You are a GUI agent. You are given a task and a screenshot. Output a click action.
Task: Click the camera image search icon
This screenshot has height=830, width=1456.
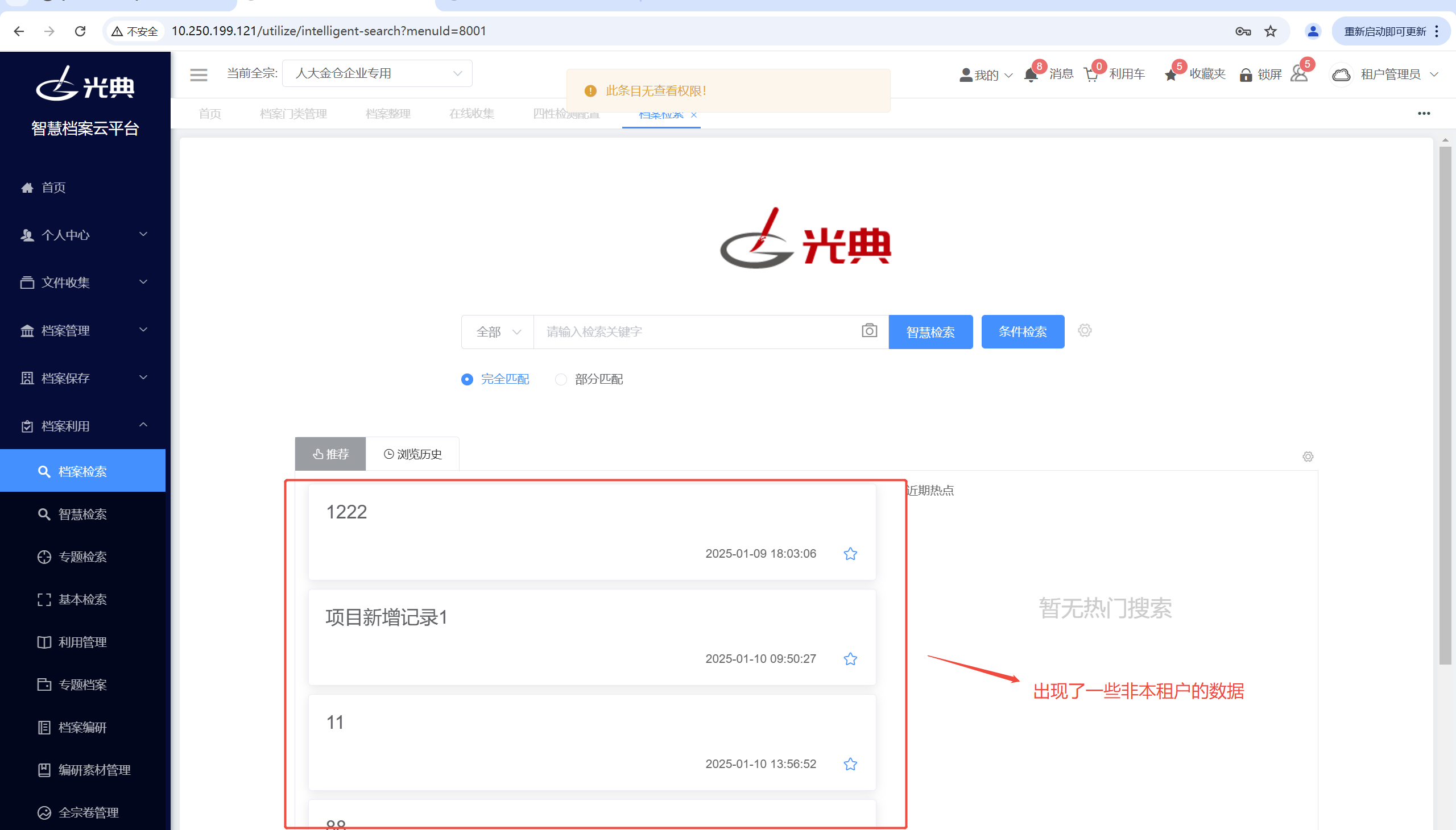[869, 331]
